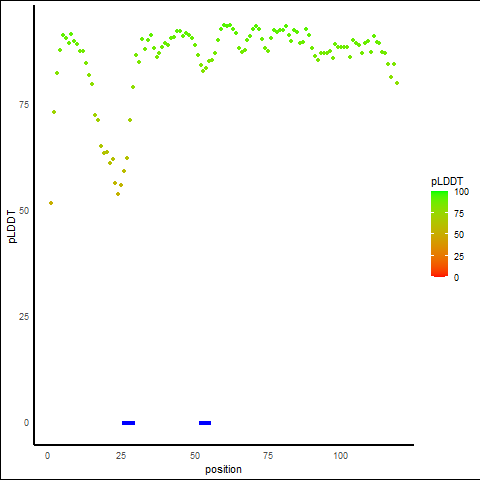Click the y-axis tick label 75
Viewport: 480px width, 480px height.
click(24, 105)
